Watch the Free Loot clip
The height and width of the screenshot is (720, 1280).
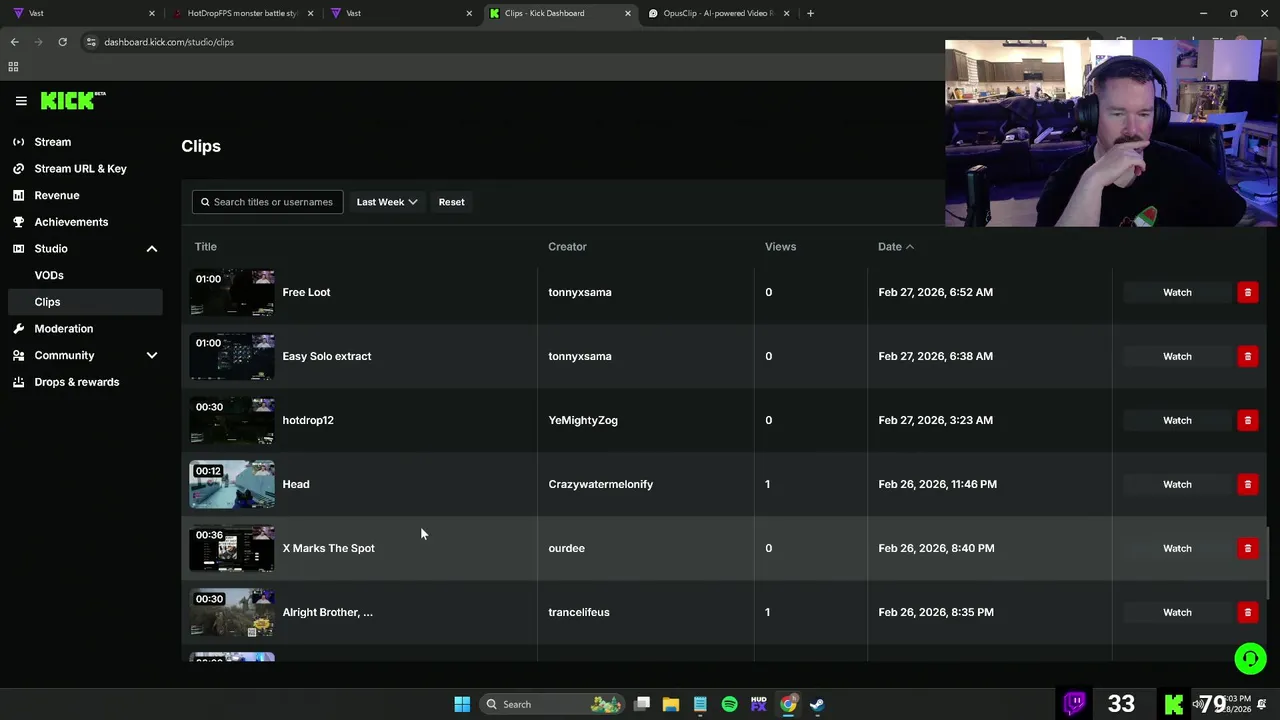(1177, 292)
